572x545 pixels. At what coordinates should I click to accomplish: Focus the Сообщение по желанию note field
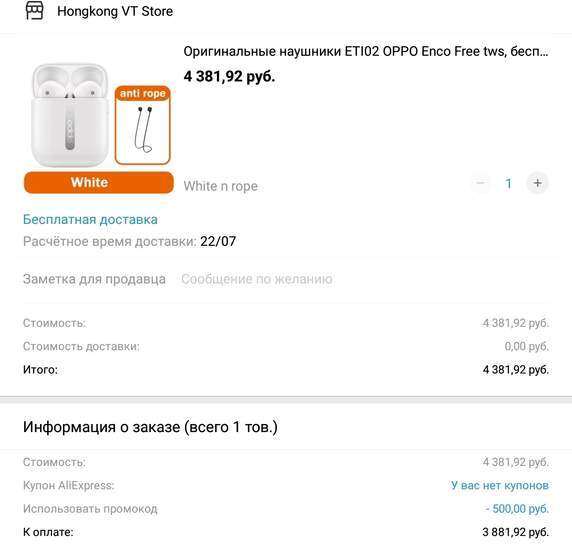point(257,279)
